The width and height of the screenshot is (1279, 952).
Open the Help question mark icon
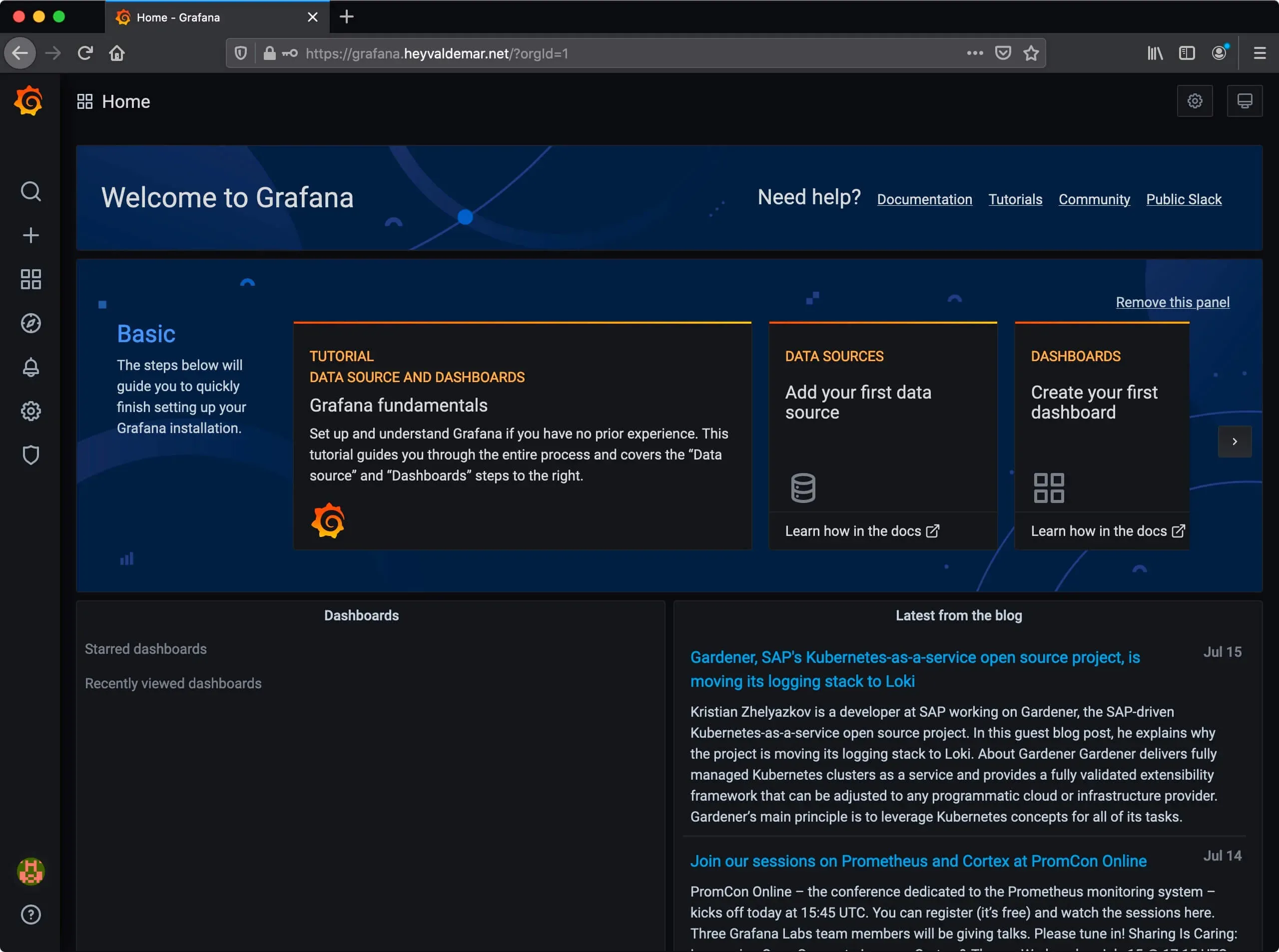click(30, 915)
